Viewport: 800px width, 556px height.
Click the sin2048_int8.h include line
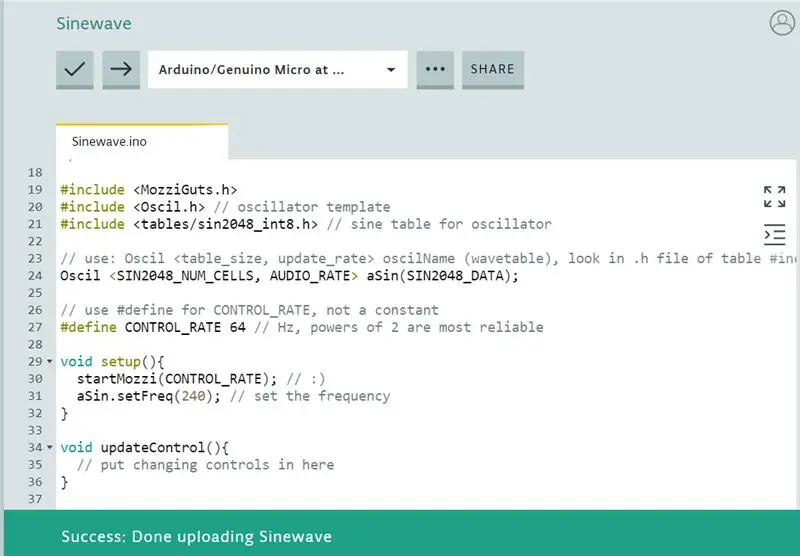point(306,224)
